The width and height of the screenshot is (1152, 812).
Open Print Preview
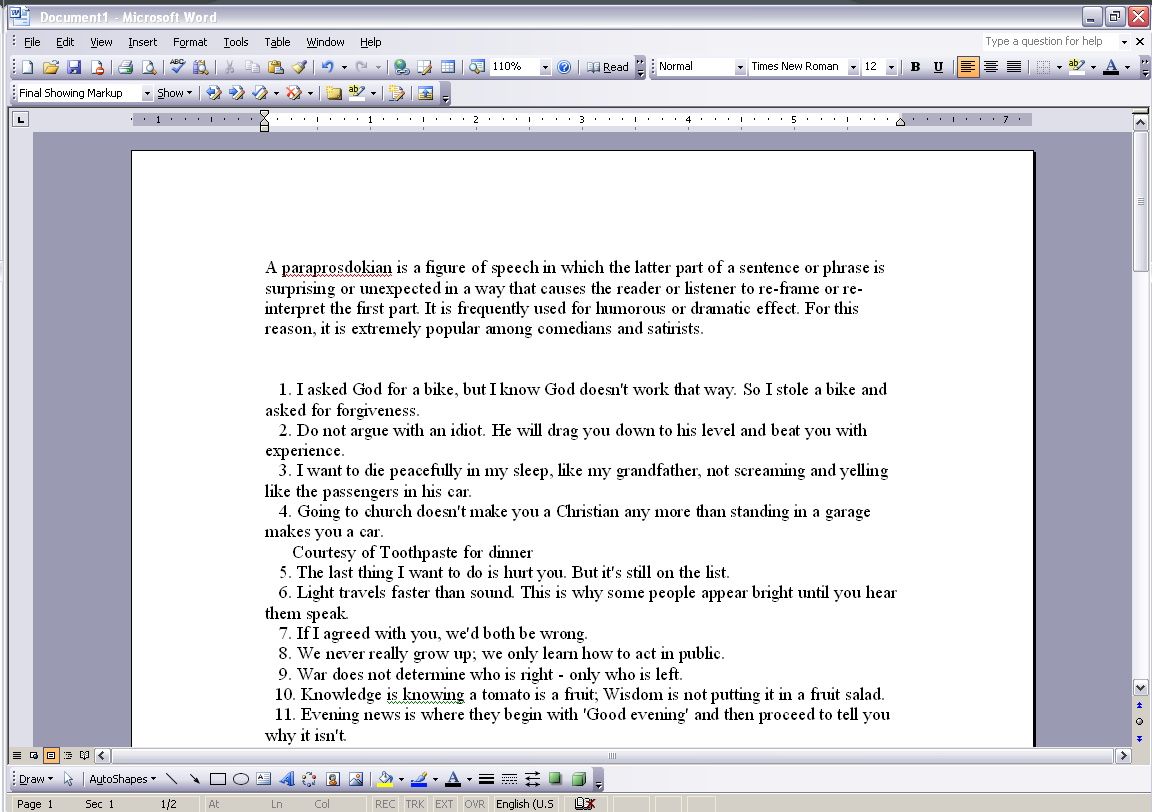pyautogui.click(x=149, y=67)
